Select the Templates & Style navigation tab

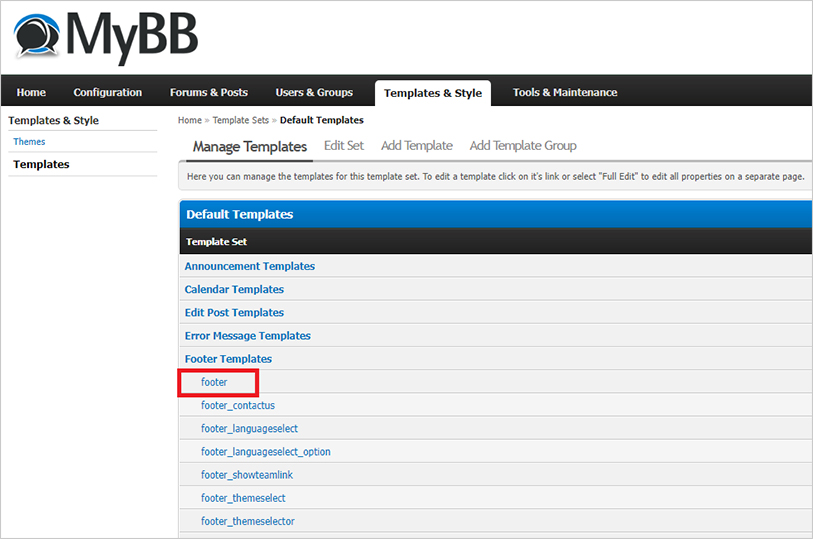coord(433,93)
